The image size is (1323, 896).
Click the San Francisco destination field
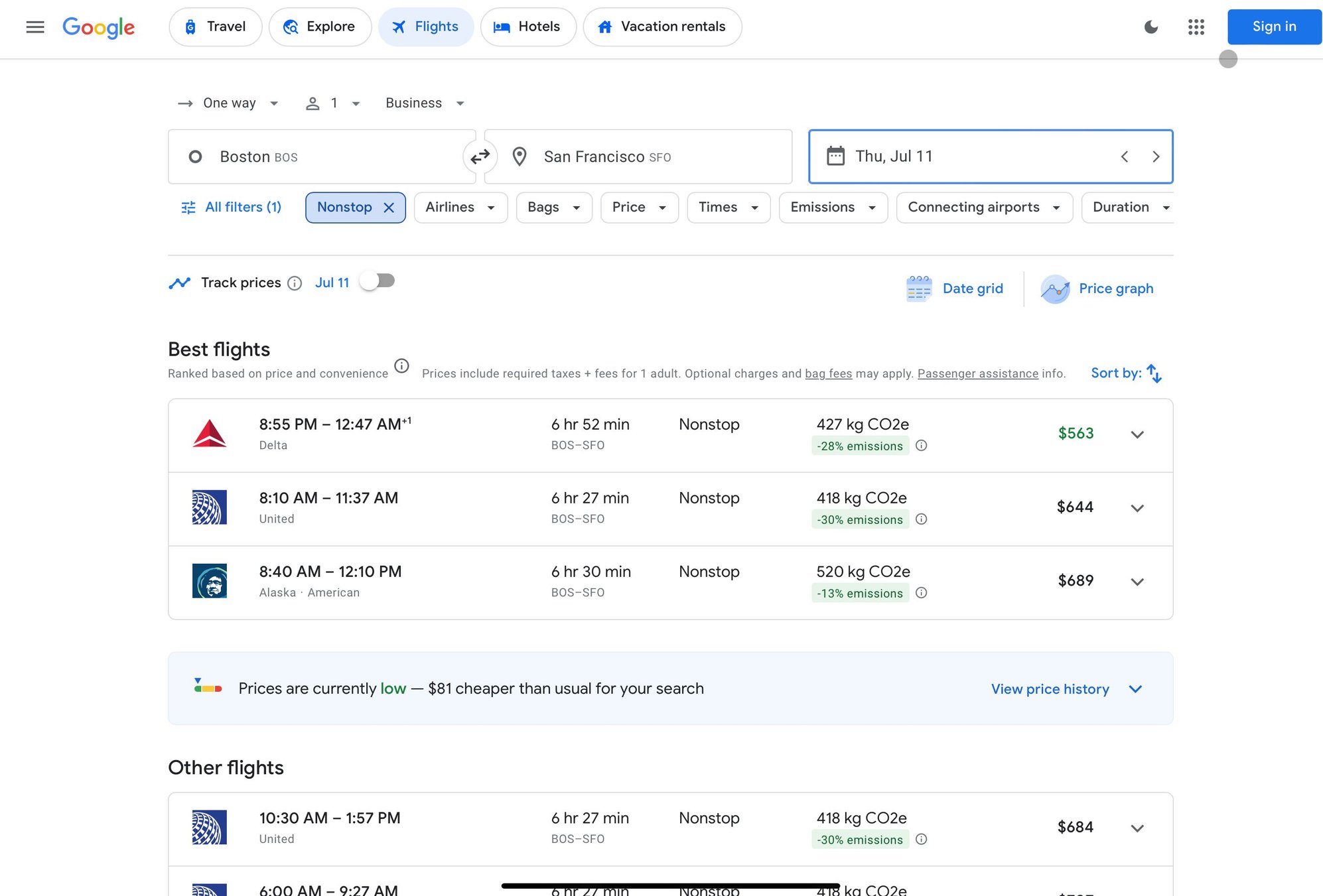coord(637,157)
